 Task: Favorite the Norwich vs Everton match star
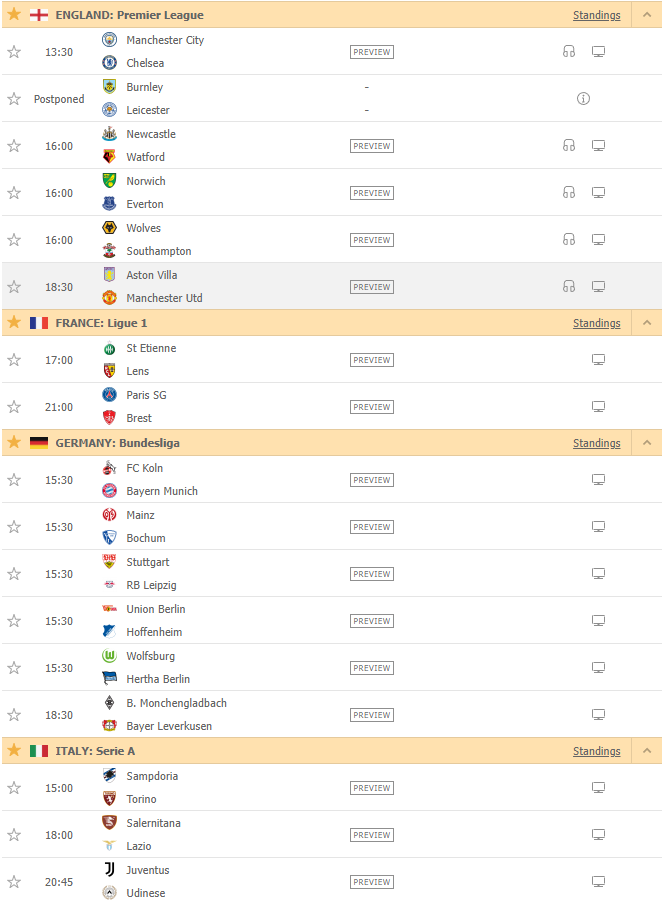tap(14, 193)
